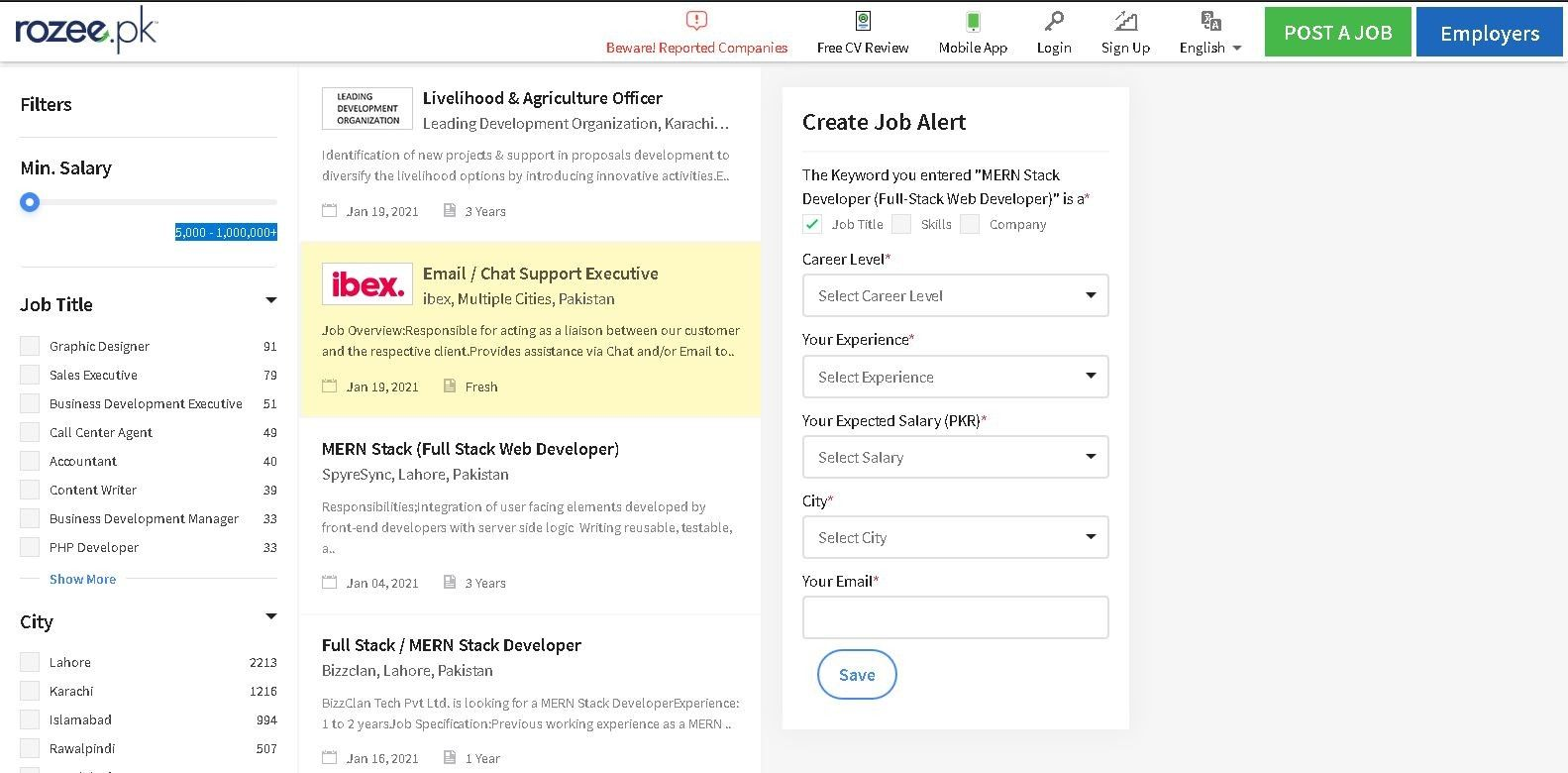The height and width of the screenshot is (773, 1568).
Task: Open Email / Chat Support Executive job
Action: (540, 274)
